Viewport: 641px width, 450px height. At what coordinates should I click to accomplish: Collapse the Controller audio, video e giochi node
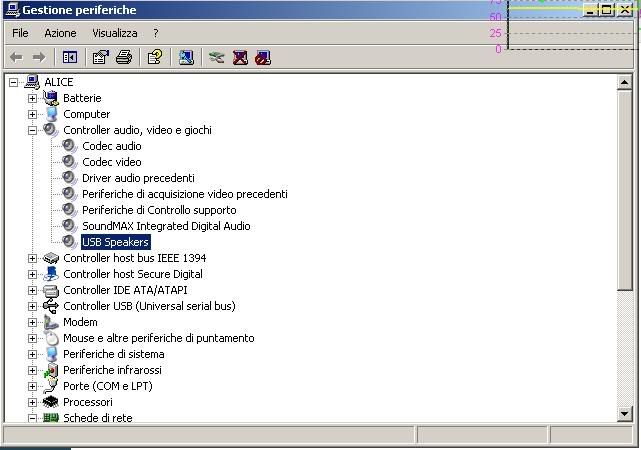click(x=32, y=130)
